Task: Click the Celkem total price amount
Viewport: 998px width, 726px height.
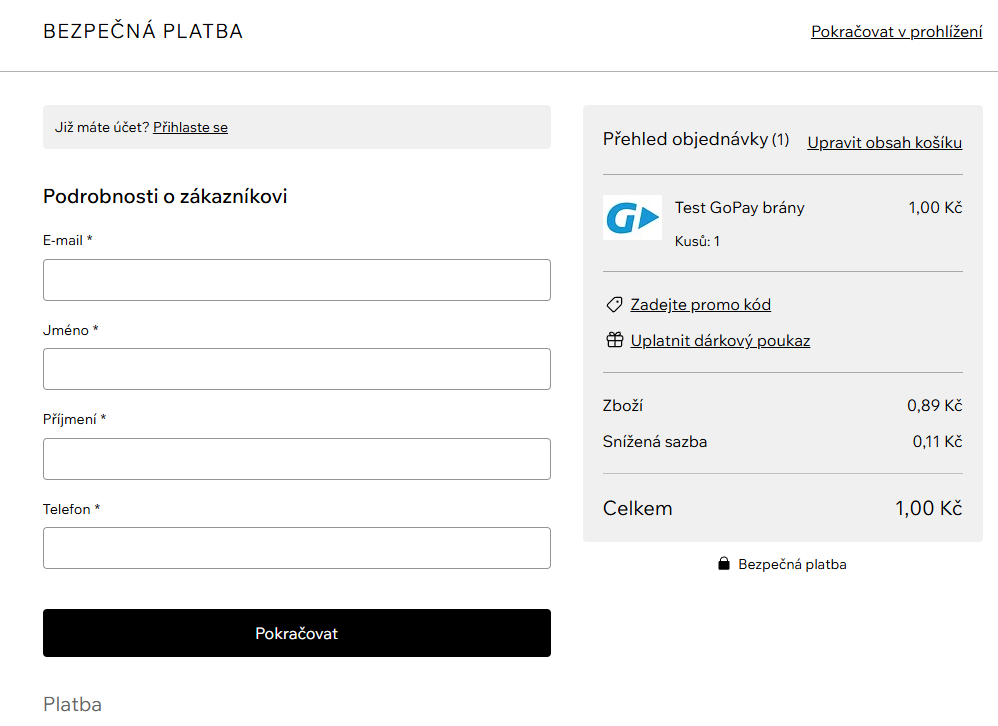Action: tap(929, 508)
